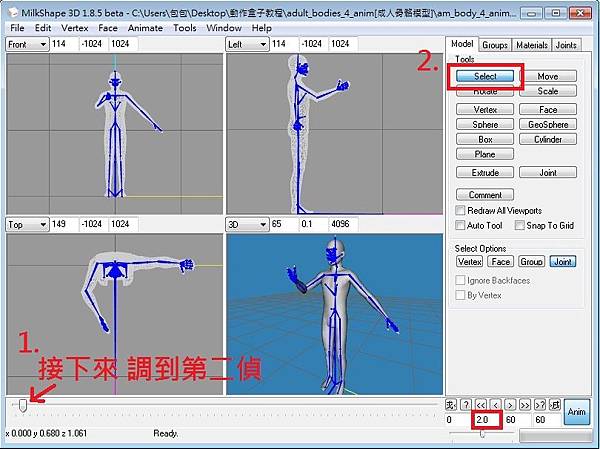Open the Edit menu
600x449 pixels.
tap(43, 28)
